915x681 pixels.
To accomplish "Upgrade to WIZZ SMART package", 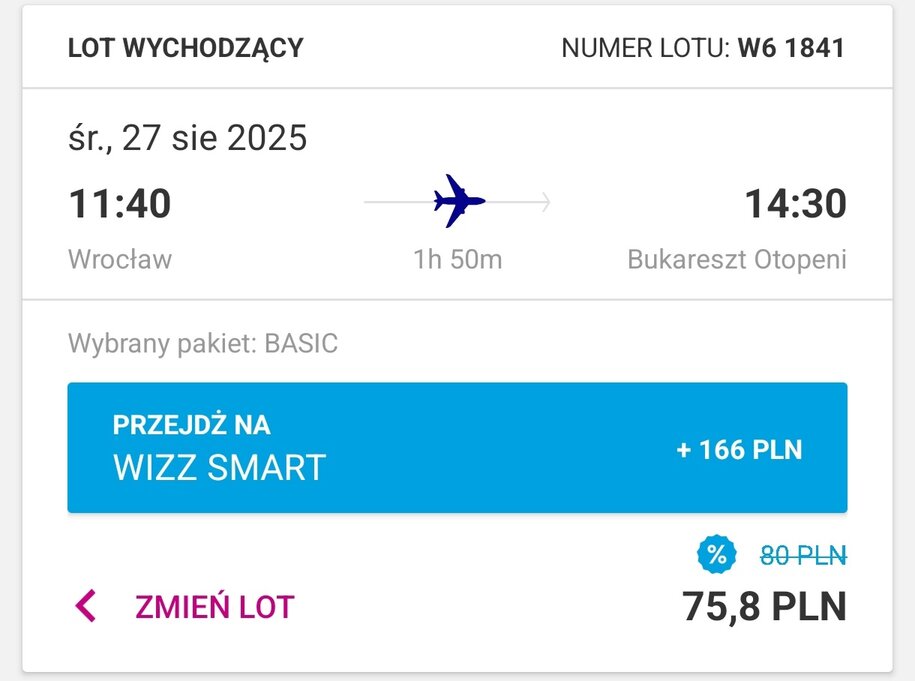I will click(458, 448).
